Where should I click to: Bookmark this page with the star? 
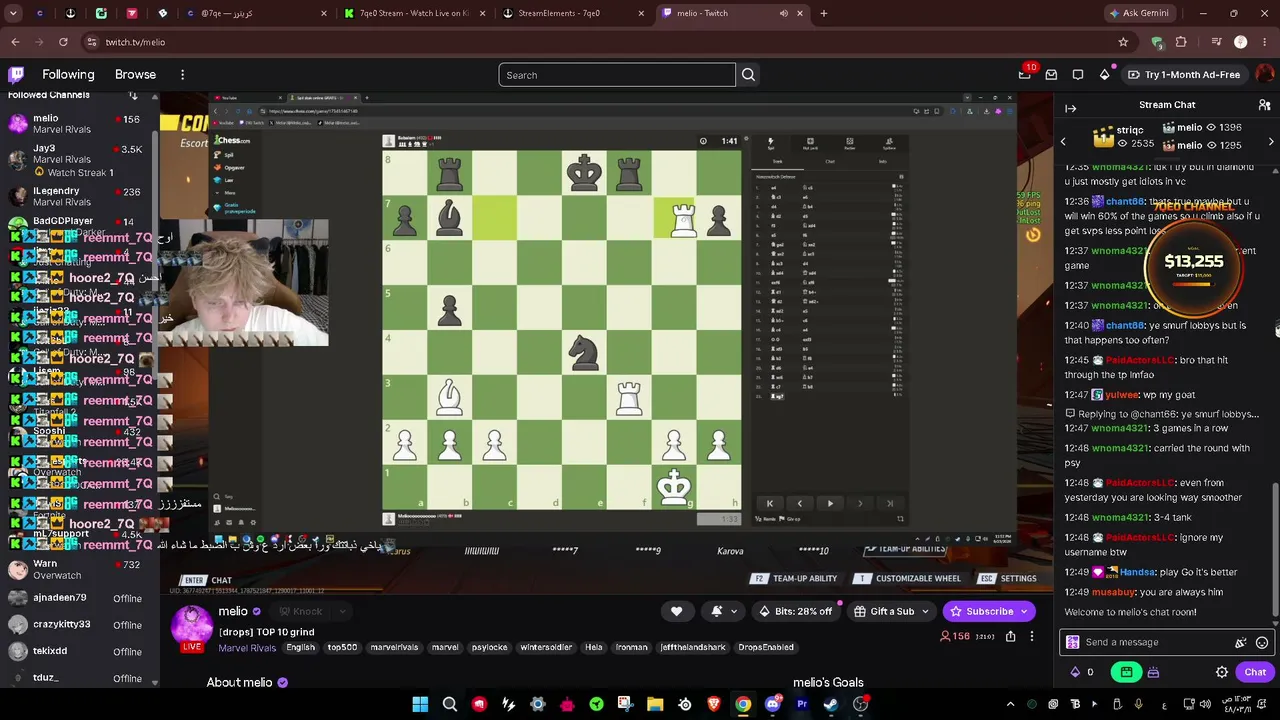1123,42
